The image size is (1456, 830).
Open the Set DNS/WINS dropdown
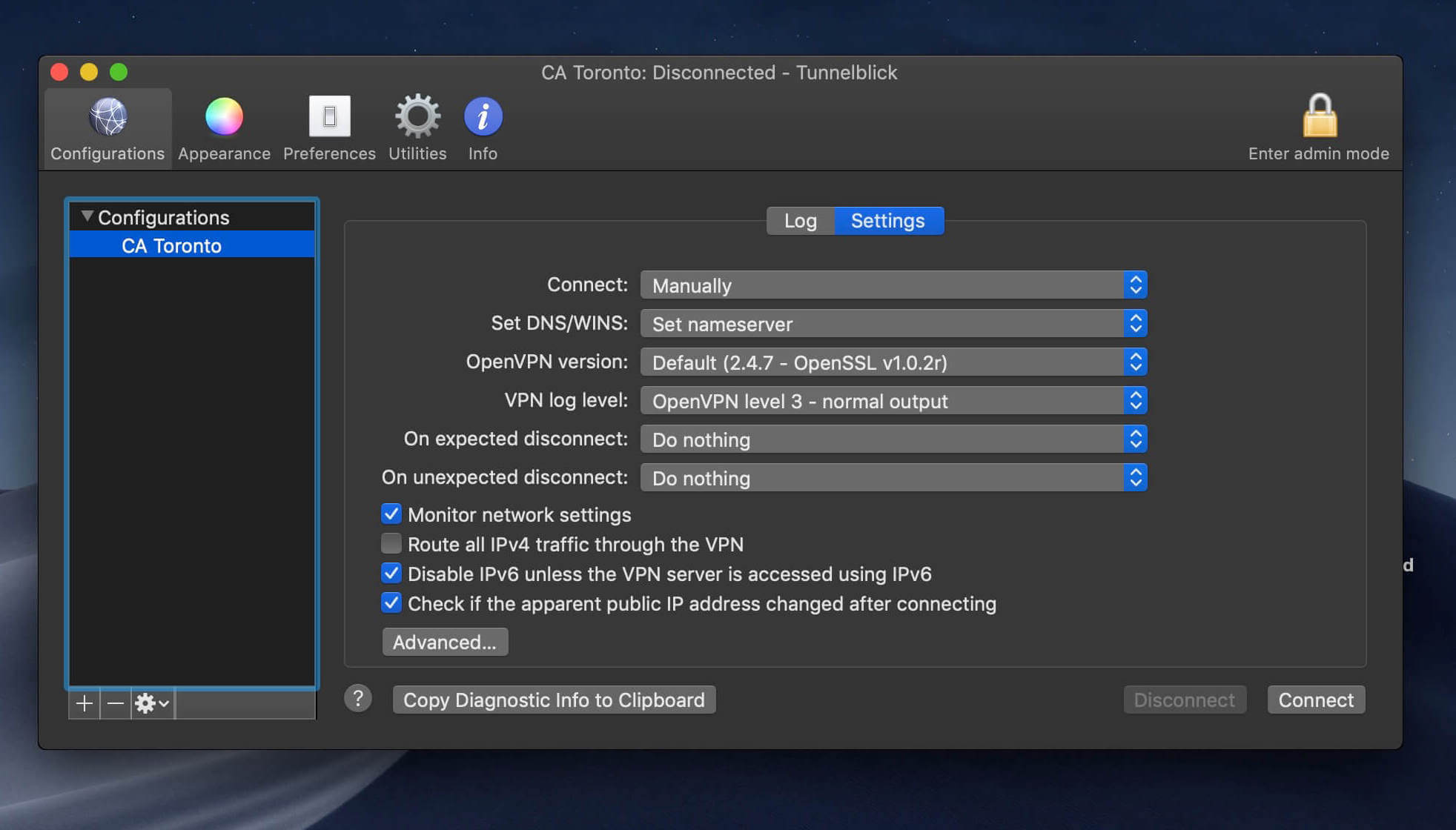click(x=893, y=324)
